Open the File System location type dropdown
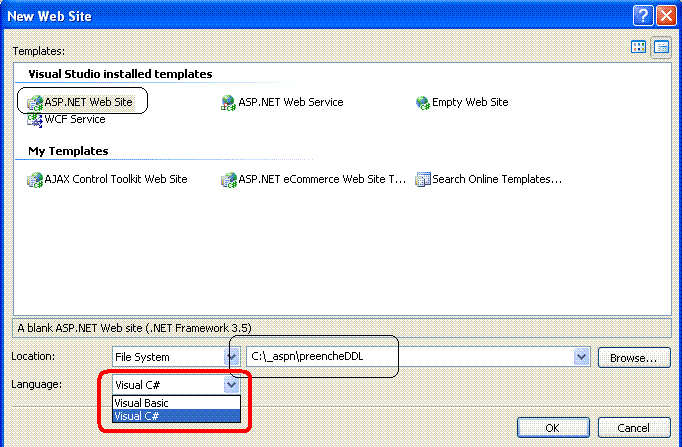This screenshot has height=447, width=682. pyautogui.click(x=231, y=357)
